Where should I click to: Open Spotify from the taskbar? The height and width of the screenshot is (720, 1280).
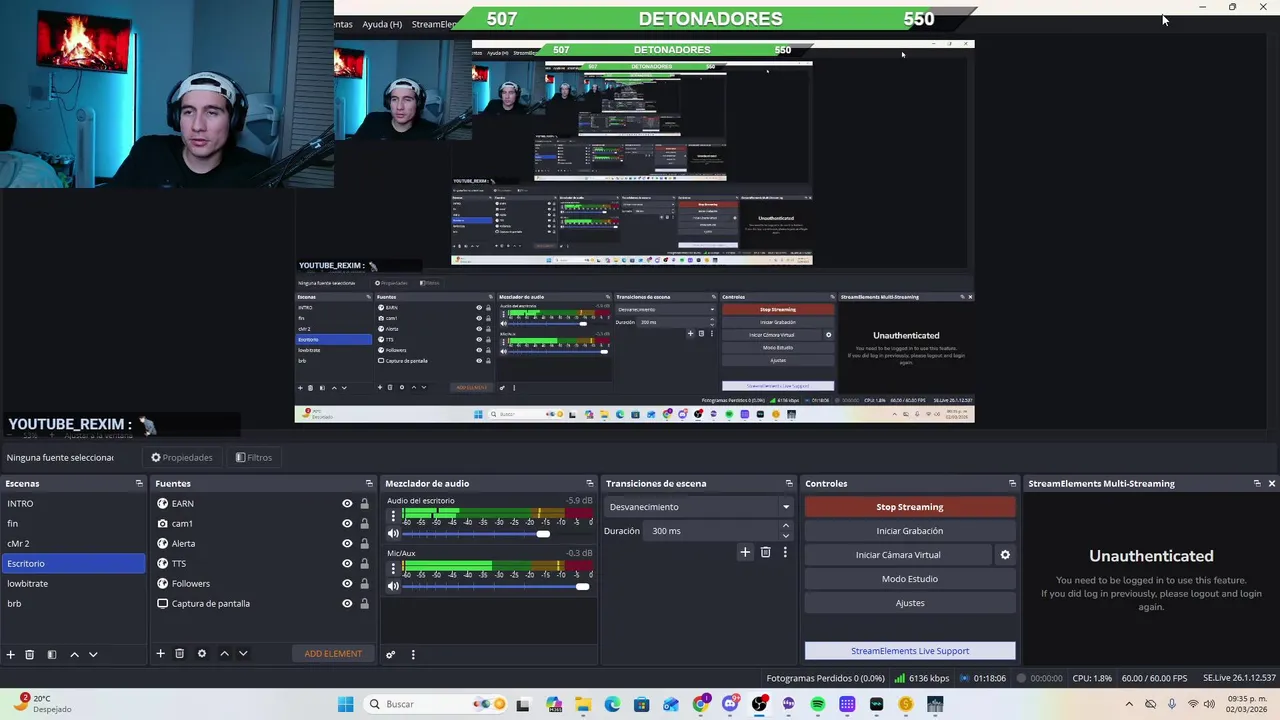click(818, 704)
